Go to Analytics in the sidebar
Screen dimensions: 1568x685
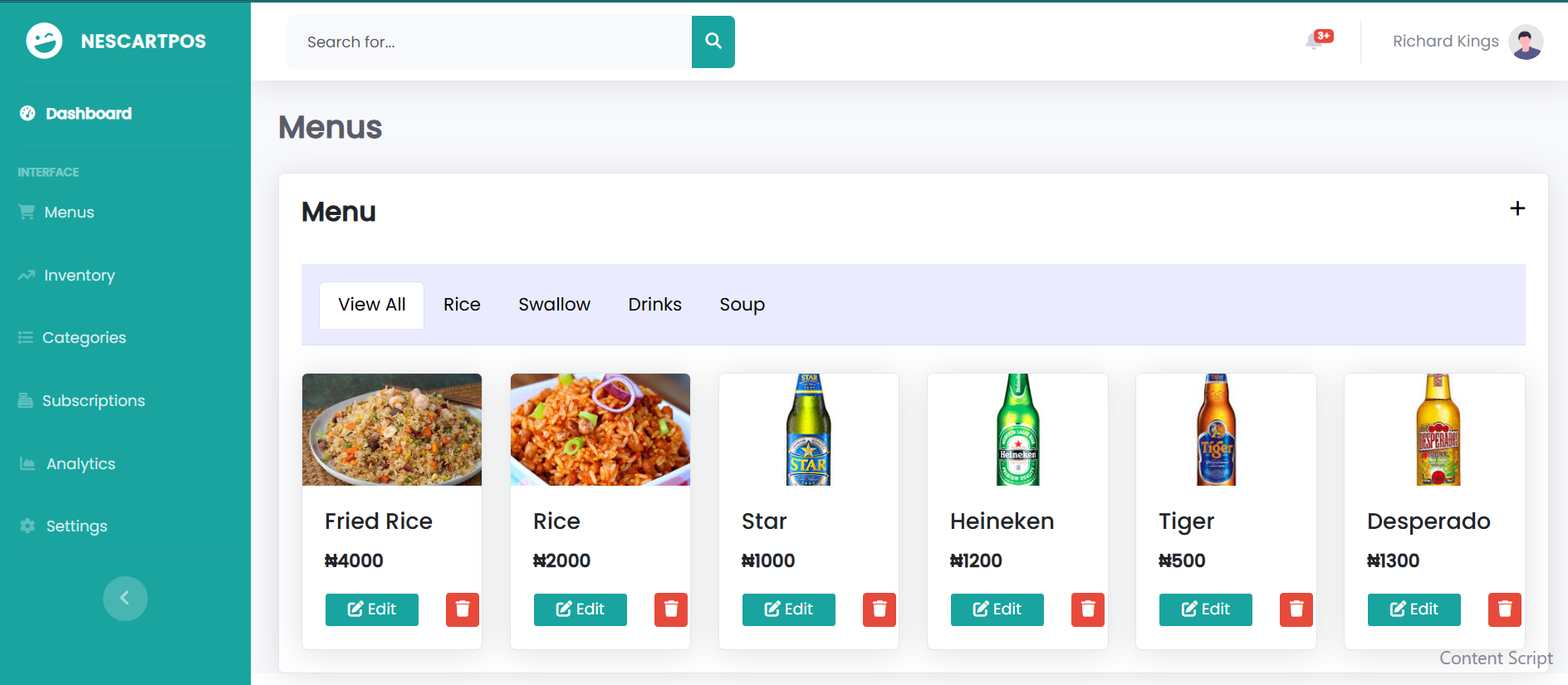tap(81, 464)
